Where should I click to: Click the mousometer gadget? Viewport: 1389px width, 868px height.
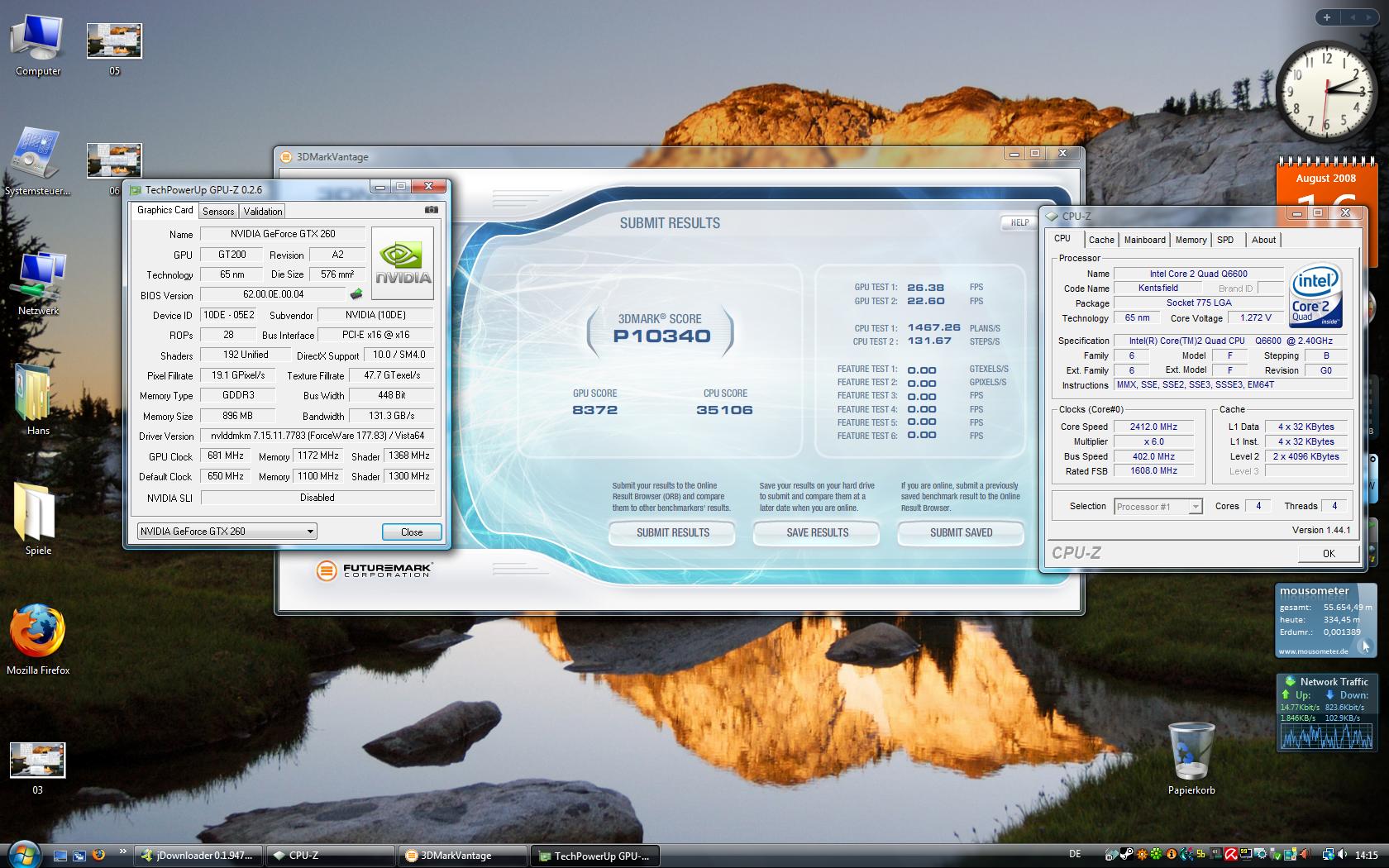1325,621
